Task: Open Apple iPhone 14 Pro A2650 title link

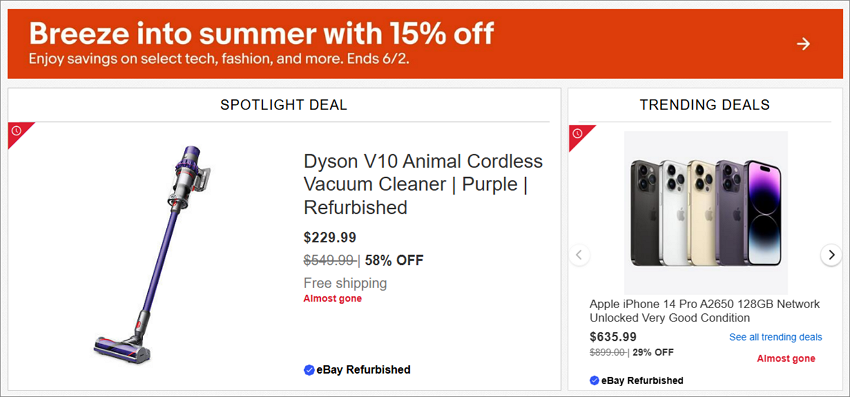Action: click(705, 311)
